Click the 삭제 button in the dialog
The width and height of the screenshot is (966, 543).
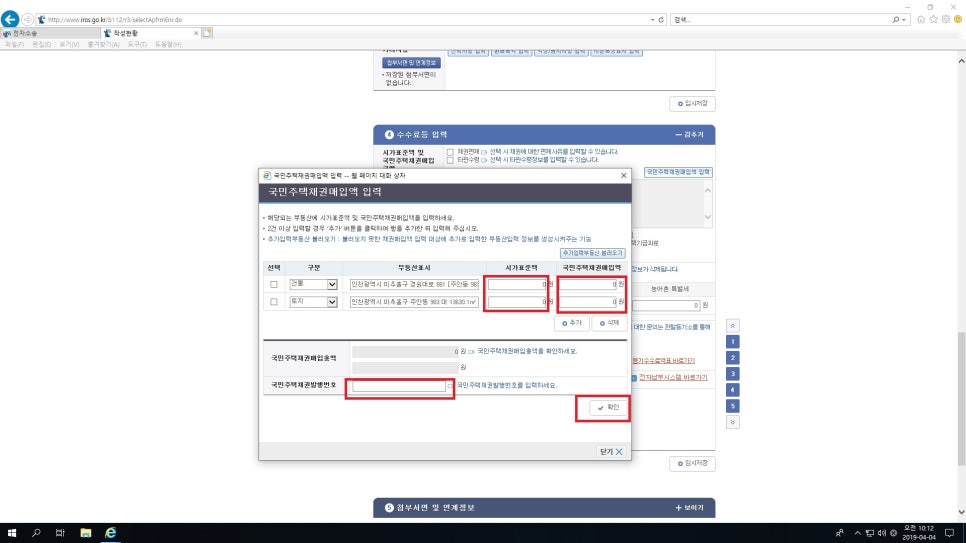(x=609, y=323)
